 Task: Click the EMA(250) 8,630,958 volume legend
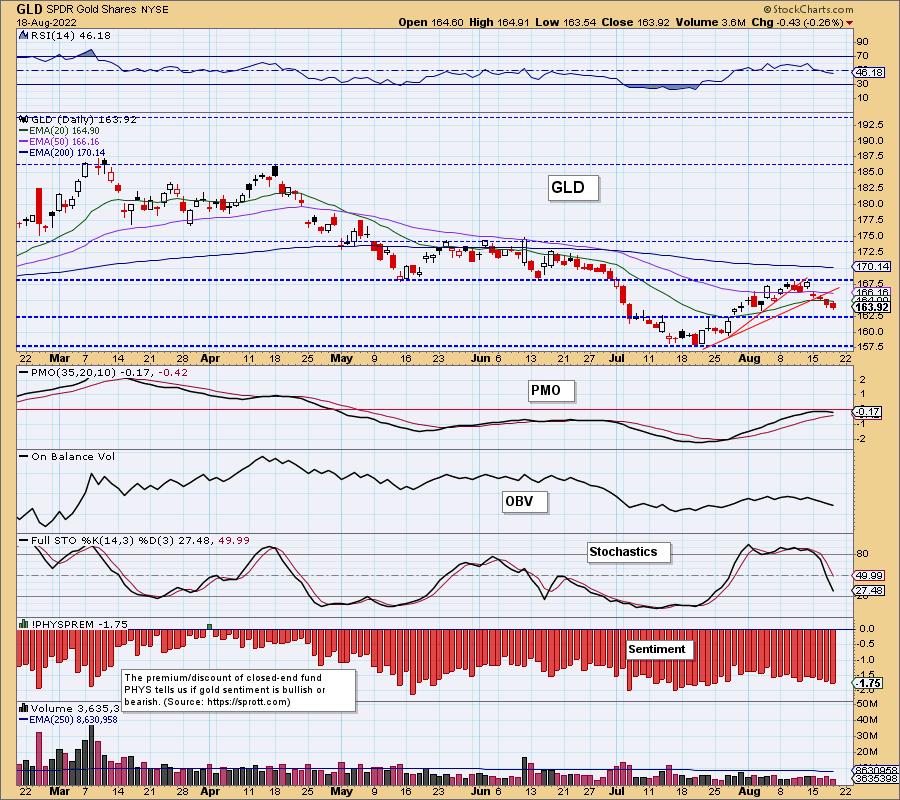pyautogui.click(x=68, y=720)
